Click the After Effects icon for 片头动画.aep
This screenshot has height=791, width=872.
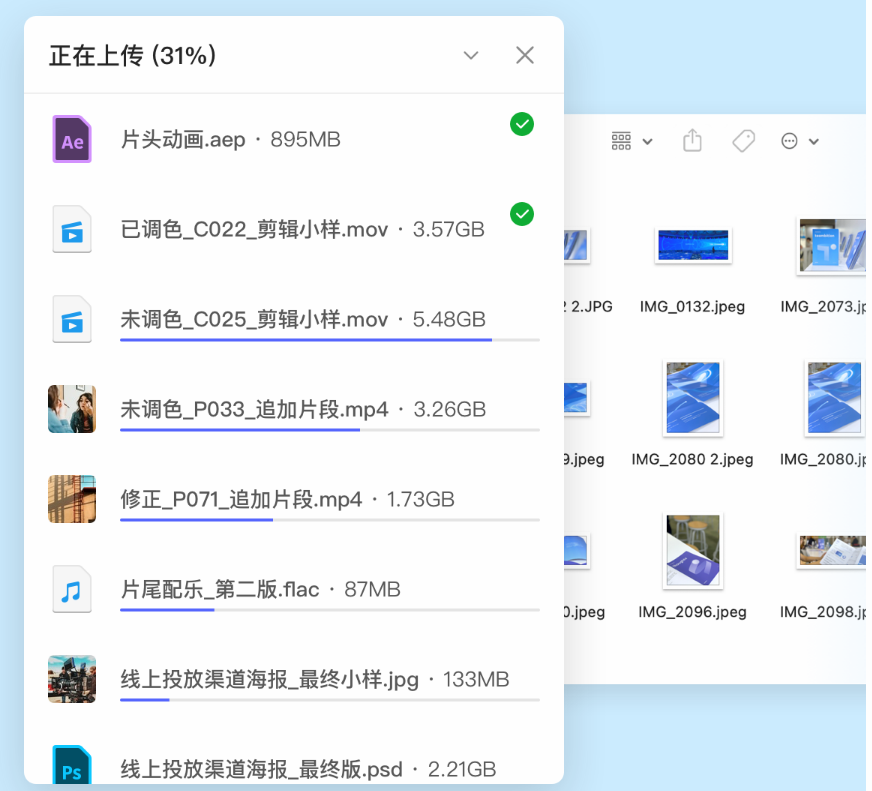pyautogui.click(x=72, y=139)
